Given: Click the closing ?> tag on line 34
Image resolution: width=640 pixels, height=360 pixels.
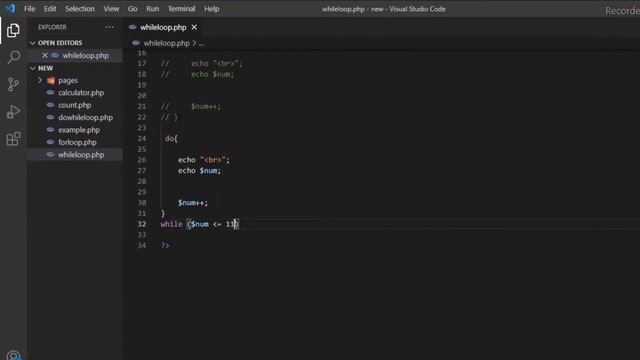Looking at the screenshot, I should tap(165, 245).
